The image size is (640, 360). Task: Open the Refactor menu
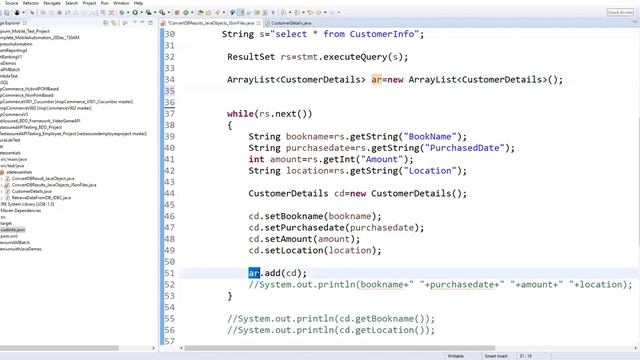tap(31, 3)
